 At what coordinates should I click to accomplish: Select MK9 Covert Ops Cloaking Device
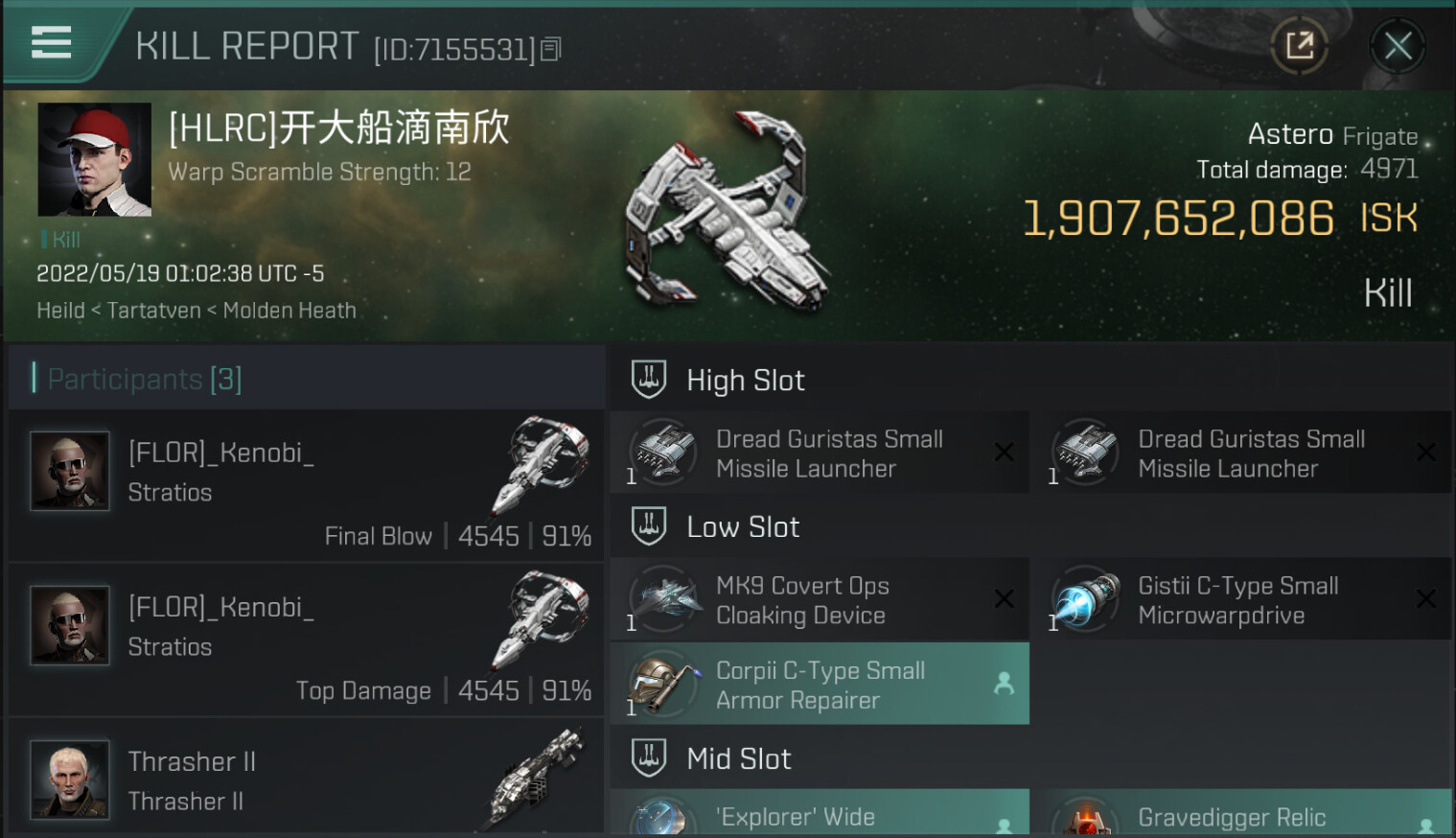(x=820, y=599)
